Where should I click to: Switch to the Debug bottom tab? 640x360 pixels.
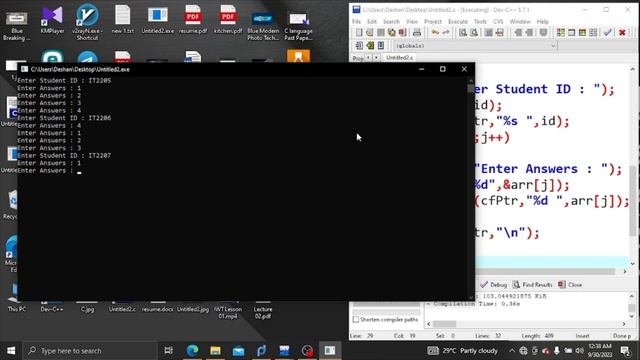point(493,284)
